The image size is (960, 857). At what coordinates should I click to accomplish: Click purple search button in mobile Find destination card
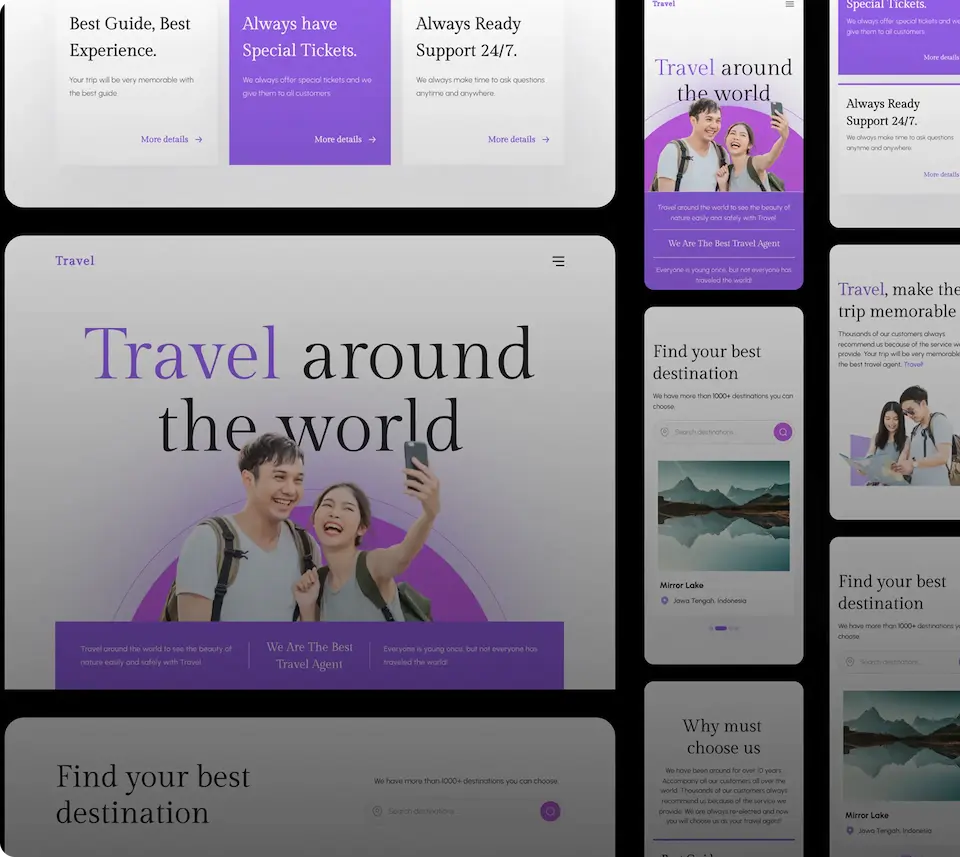click(x=782, y=432)
